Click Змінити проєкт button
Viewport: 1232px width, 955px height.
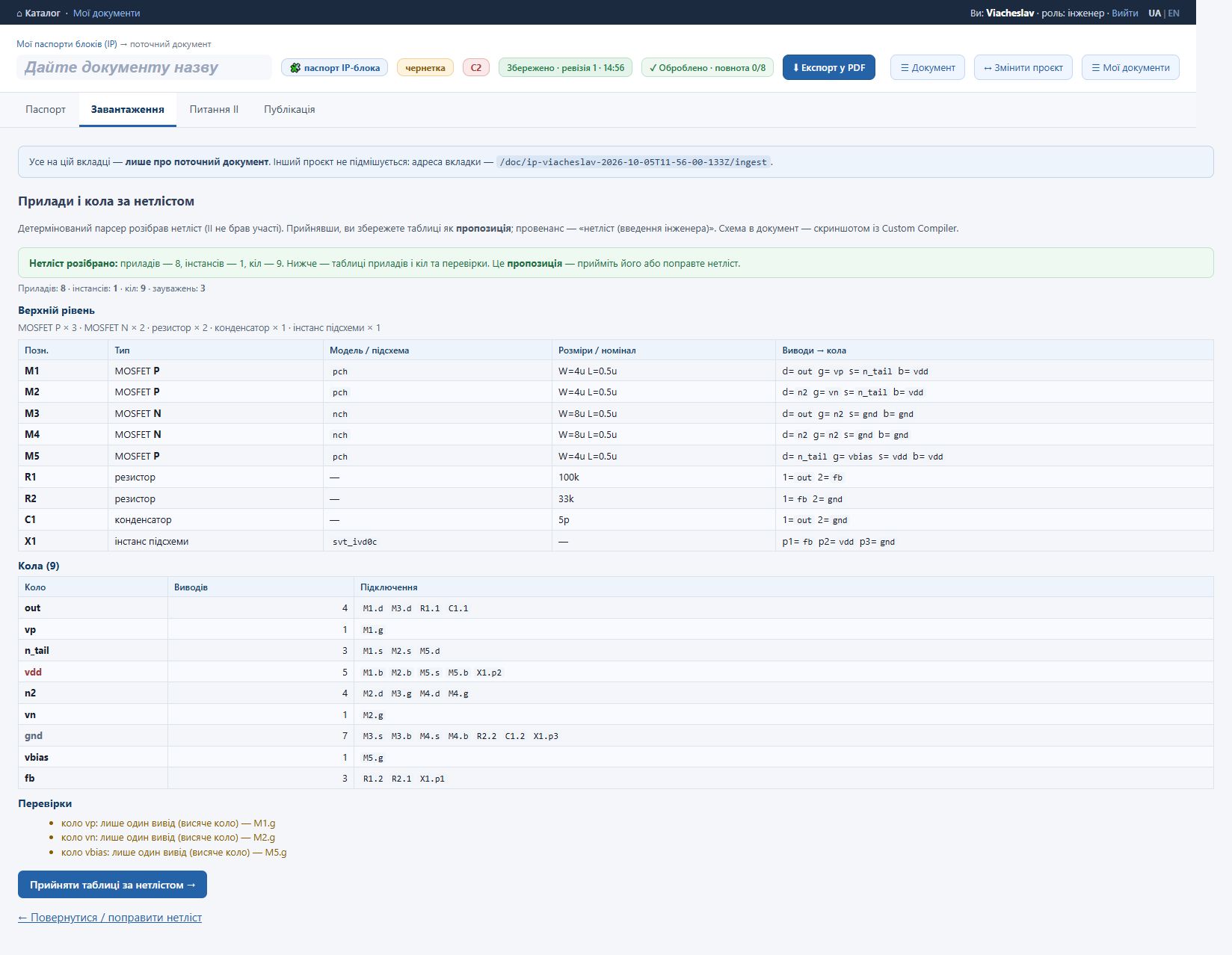(x=1023, y=67)
